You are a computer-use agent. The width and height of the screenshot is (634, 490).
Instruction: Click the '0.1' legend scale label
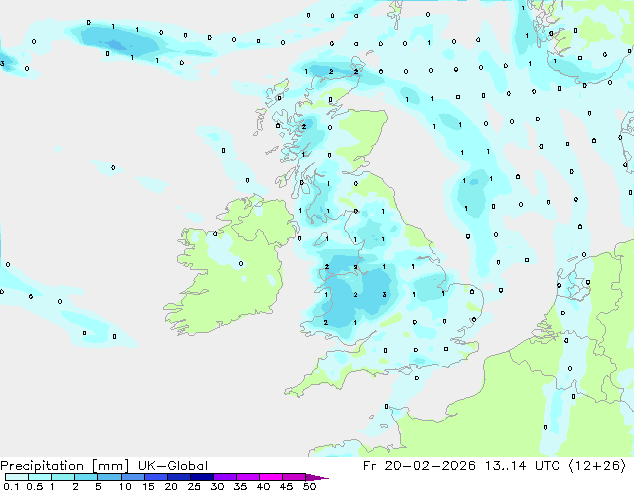click(x=10, y=486)
